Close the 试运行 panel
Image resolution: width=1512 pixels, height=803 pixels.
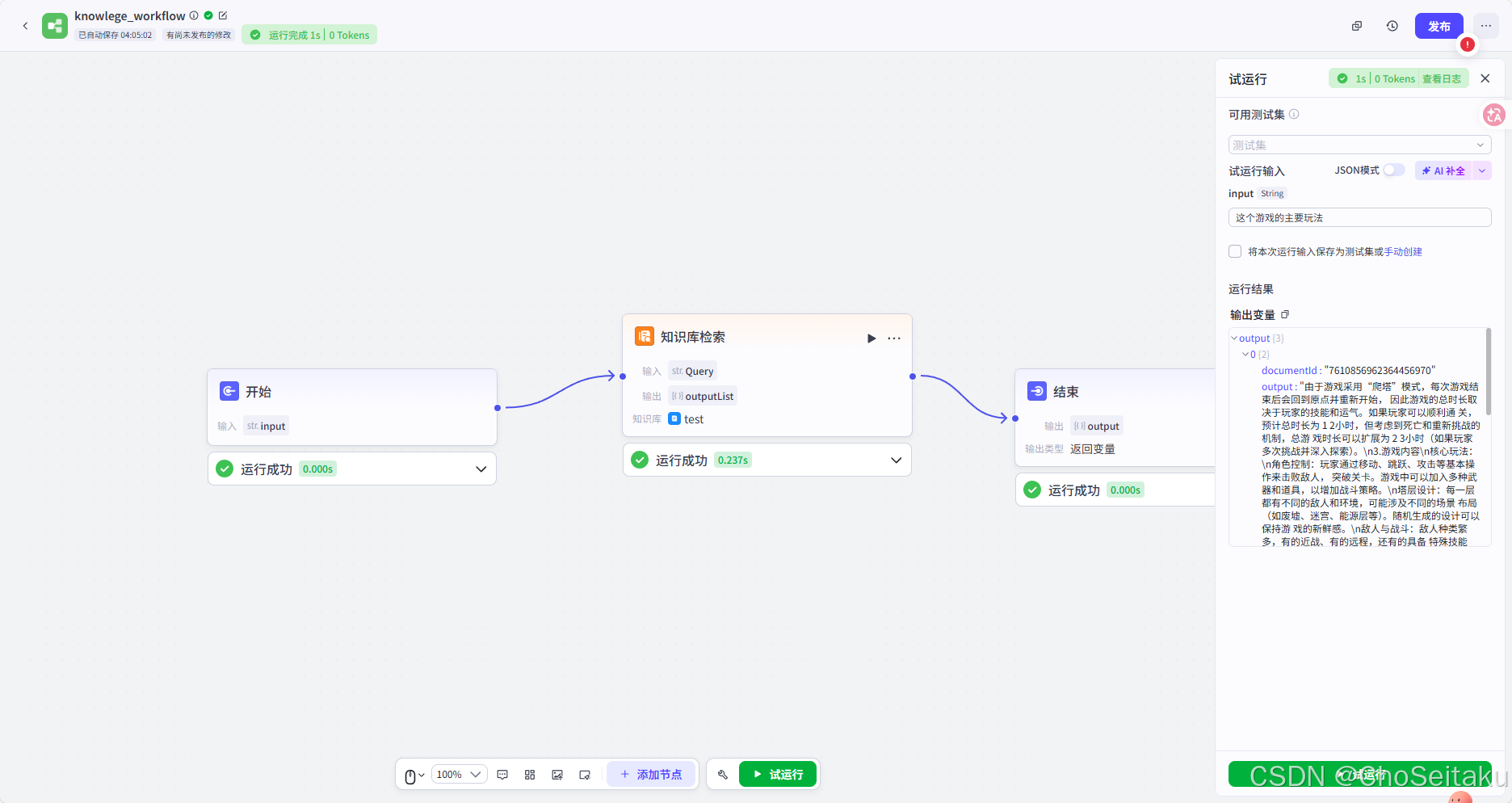1485,78
